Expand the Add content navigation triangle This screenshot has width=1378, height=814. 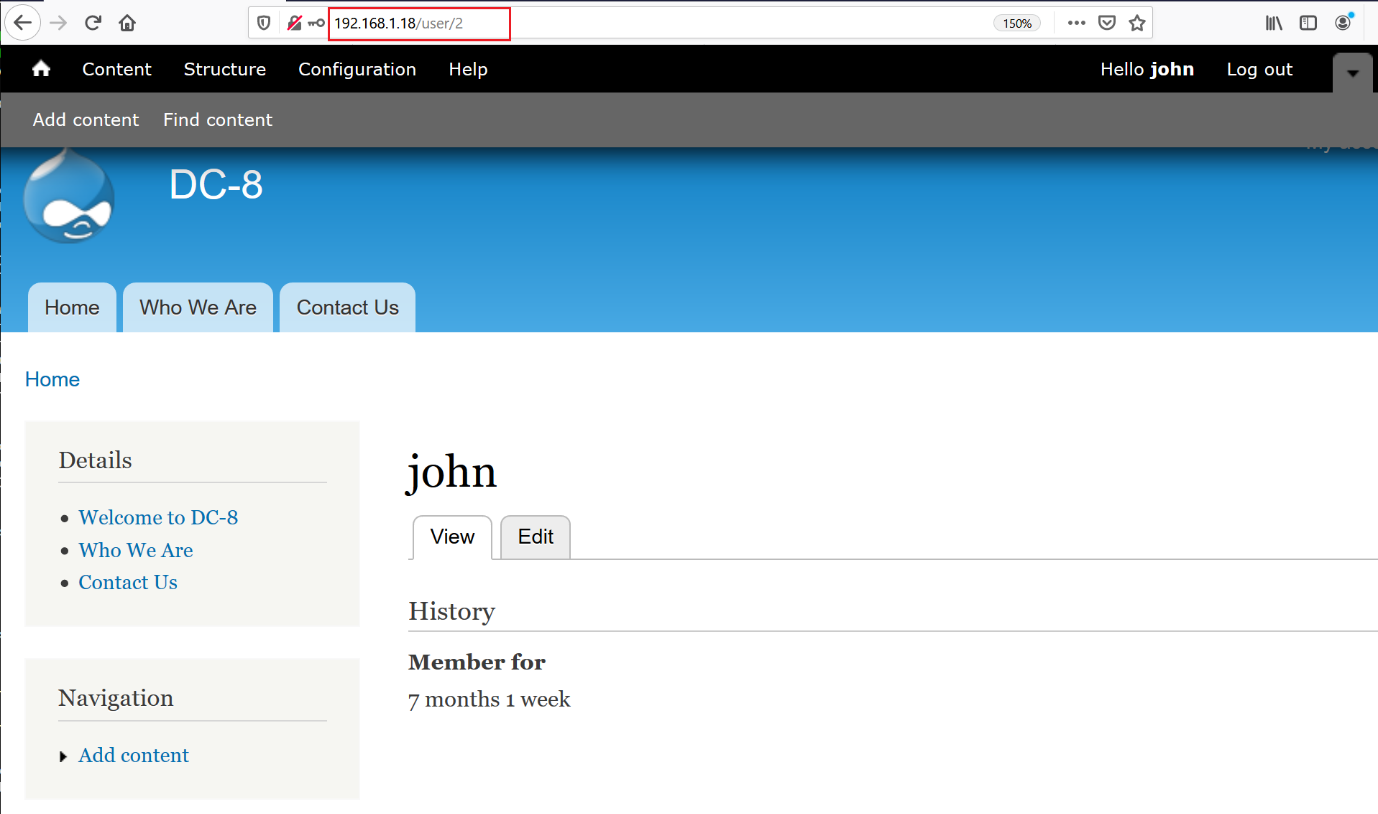(x=64, y=757)
